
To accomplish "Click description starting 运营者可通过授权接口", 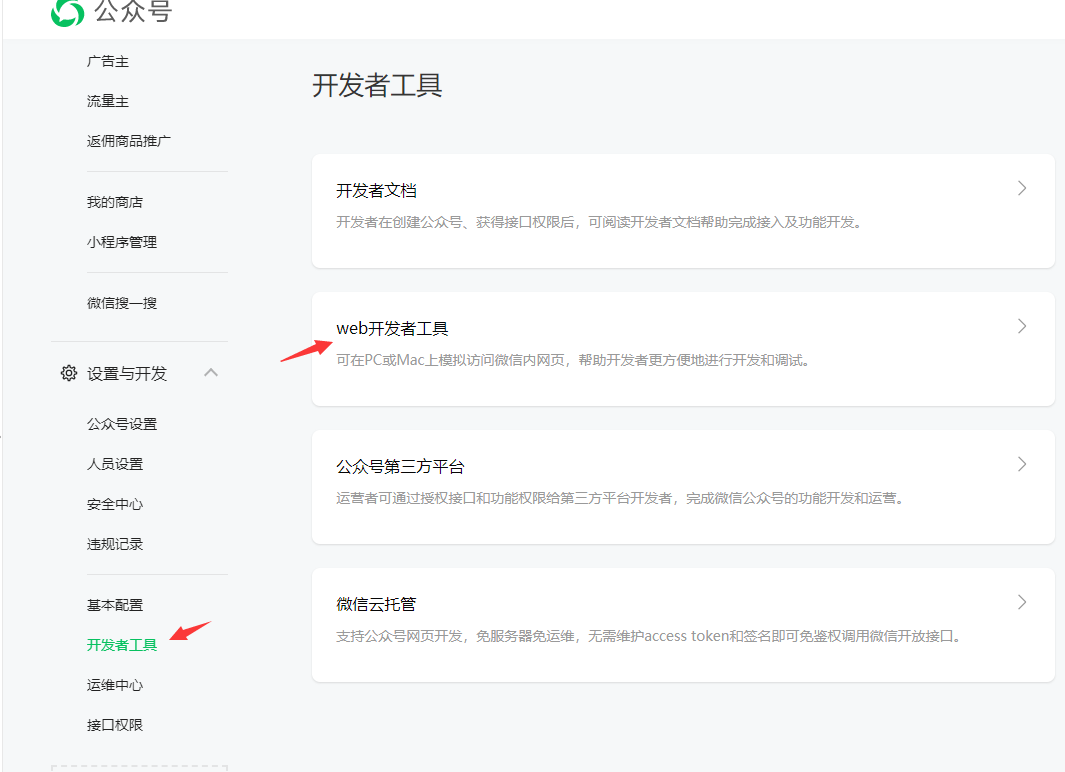I will coord(621,498).
